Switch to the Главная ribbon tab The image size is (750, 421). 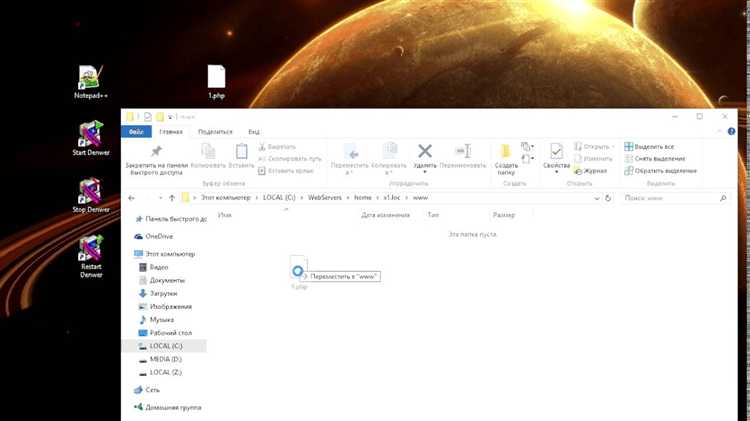[x=171, y=132]
